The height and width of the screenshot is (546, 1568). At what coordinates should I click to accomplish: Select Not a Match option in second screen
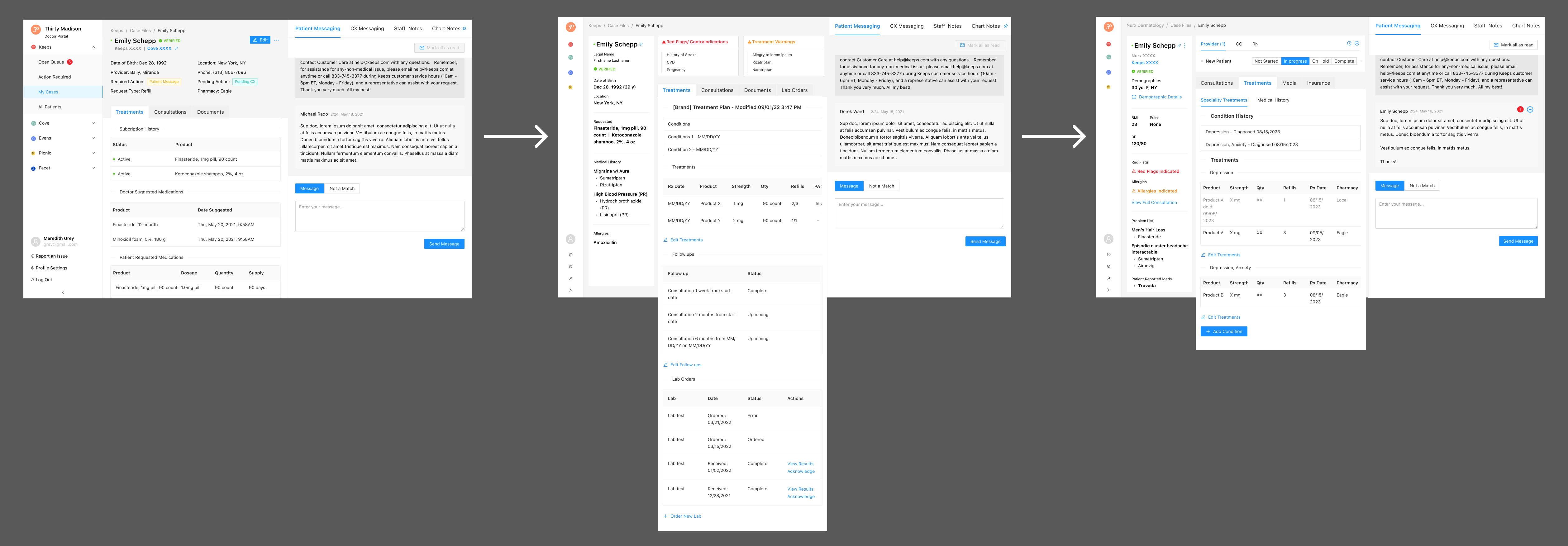(x=881, y=186)
